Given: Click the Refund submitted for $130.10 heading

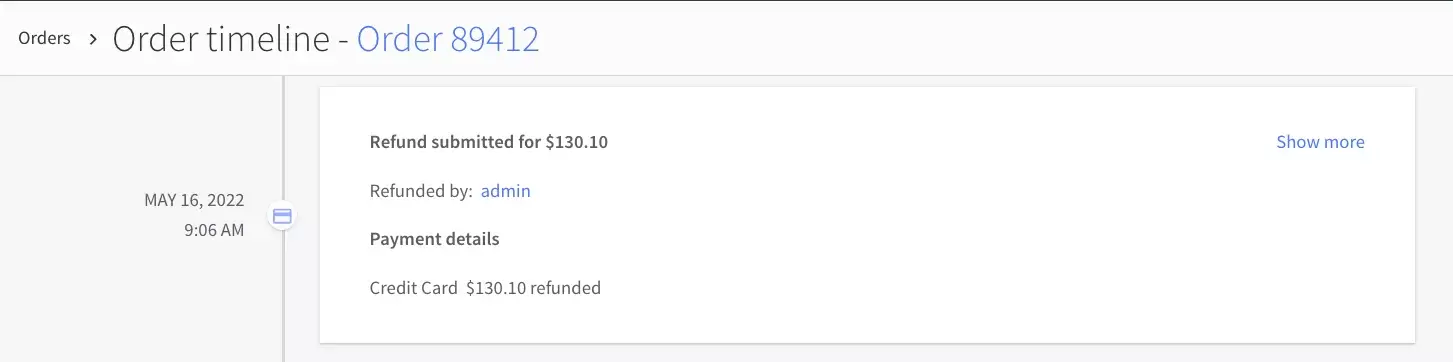Looking at the screenshot, I should click(489, 142).
